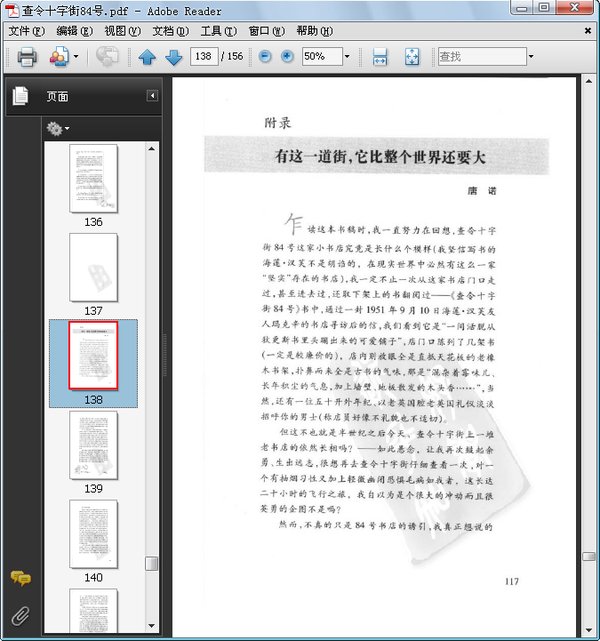Go to previous page with up arrow
Image resolution: width=600 pixels, height=641 pixels.
click(x=148, y=57)
